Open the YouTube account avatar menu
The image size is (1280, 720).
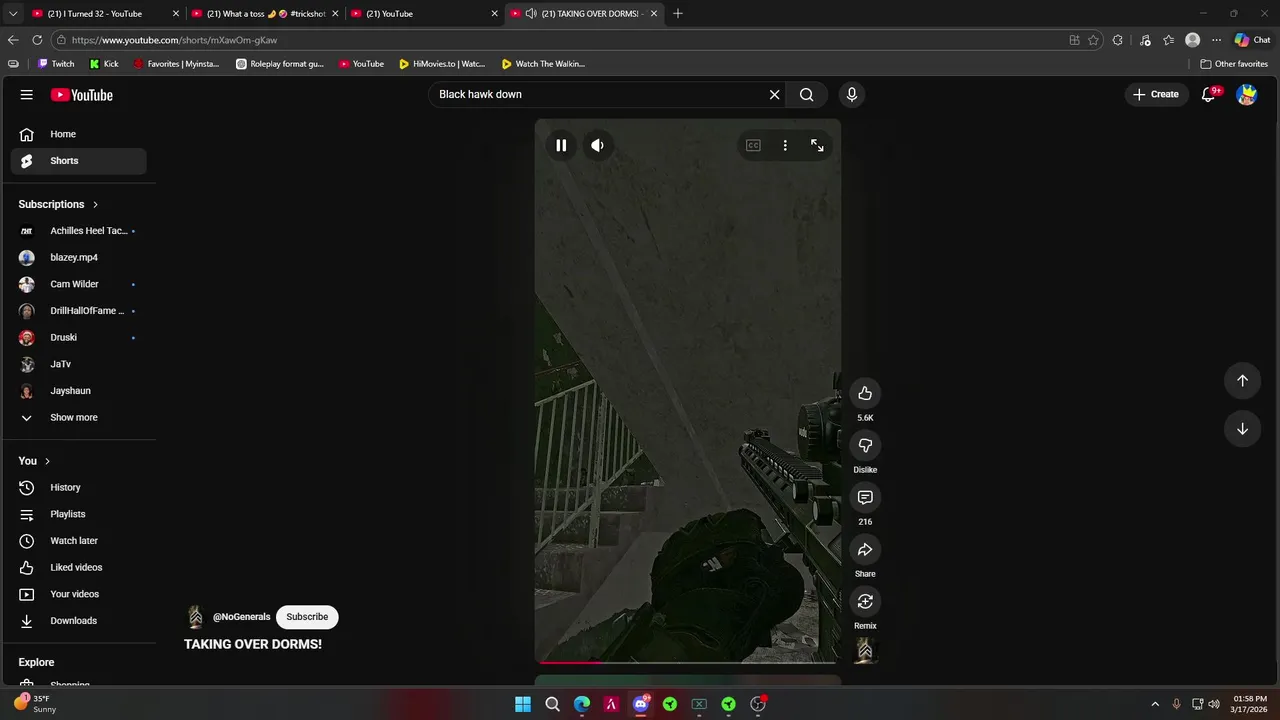(x=1246, y=94)
